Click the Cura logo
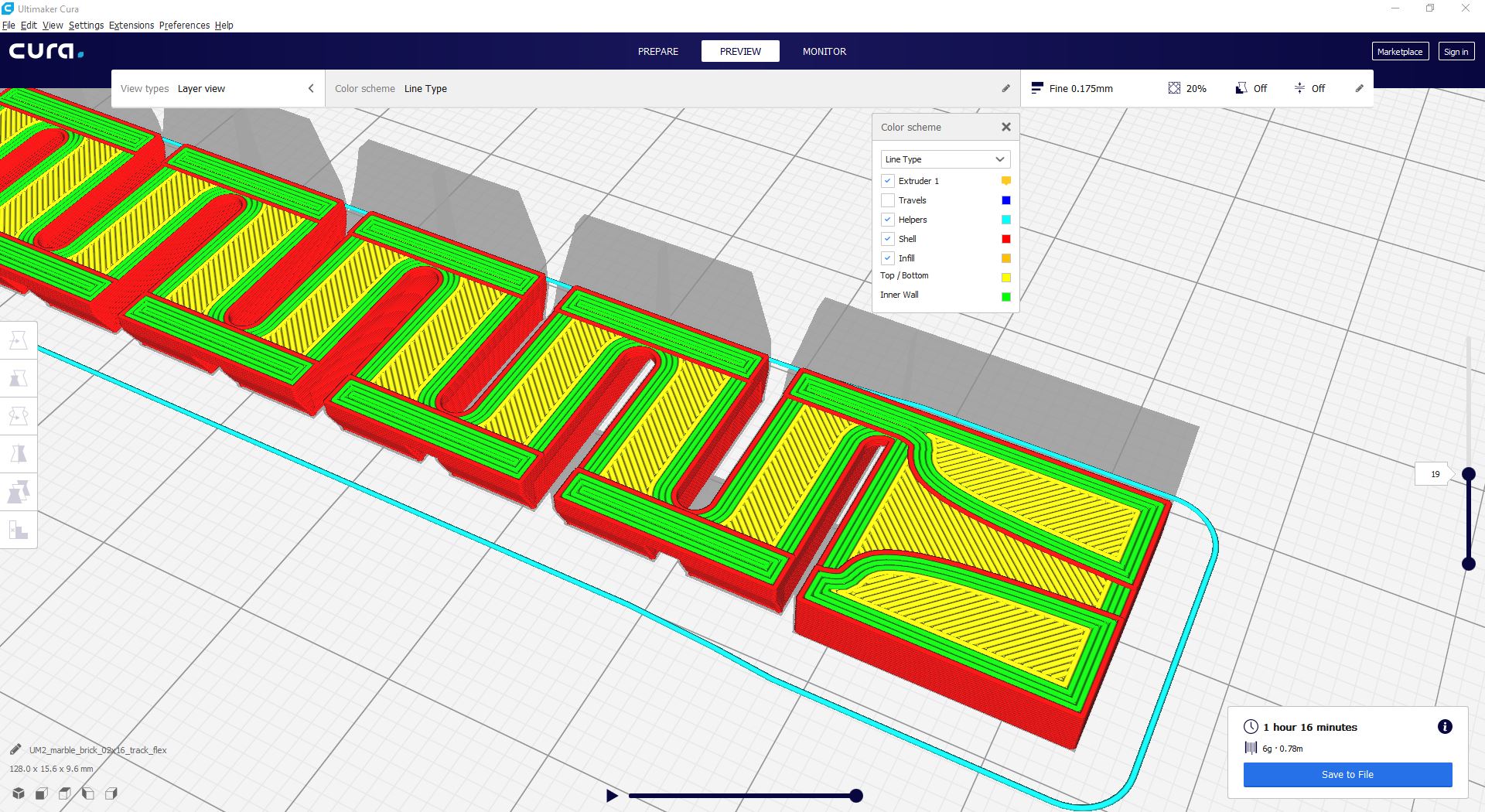 tap(46, 51)
